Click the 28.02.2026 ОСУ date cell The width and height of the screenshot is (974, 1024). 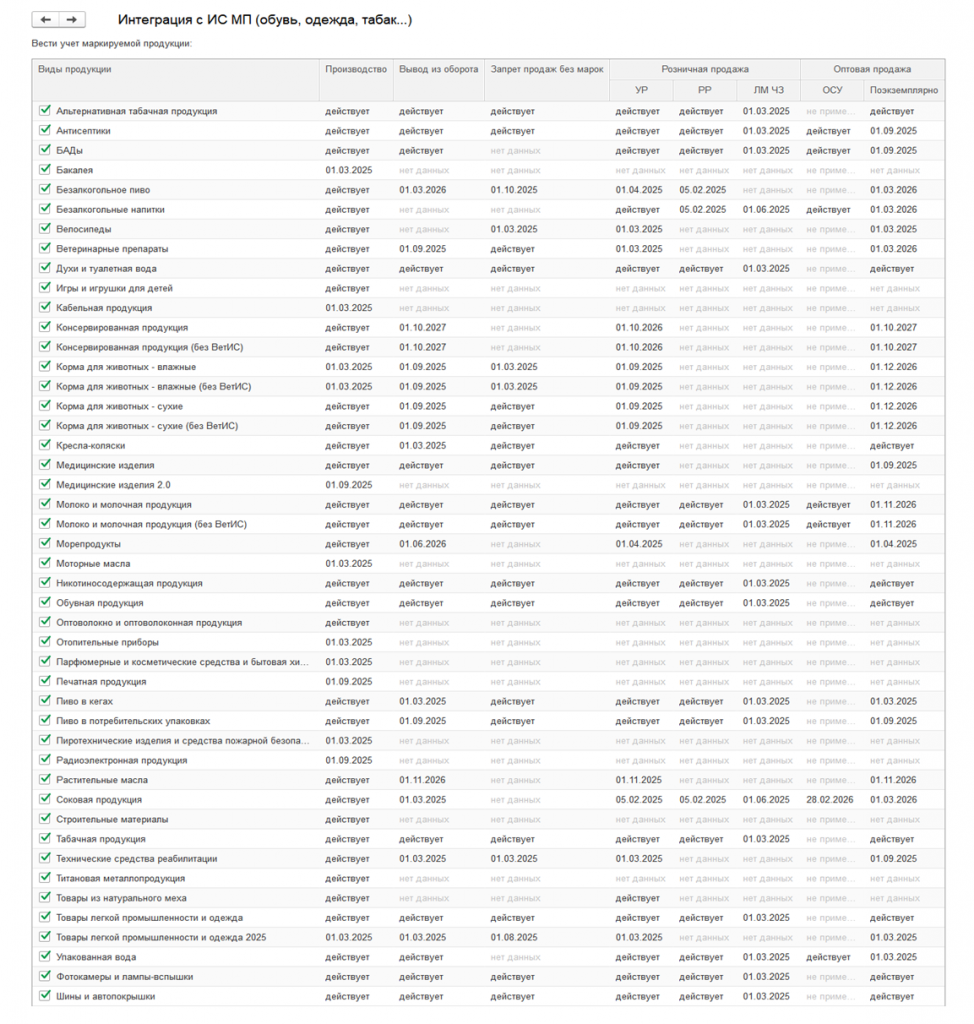point(830,799)
